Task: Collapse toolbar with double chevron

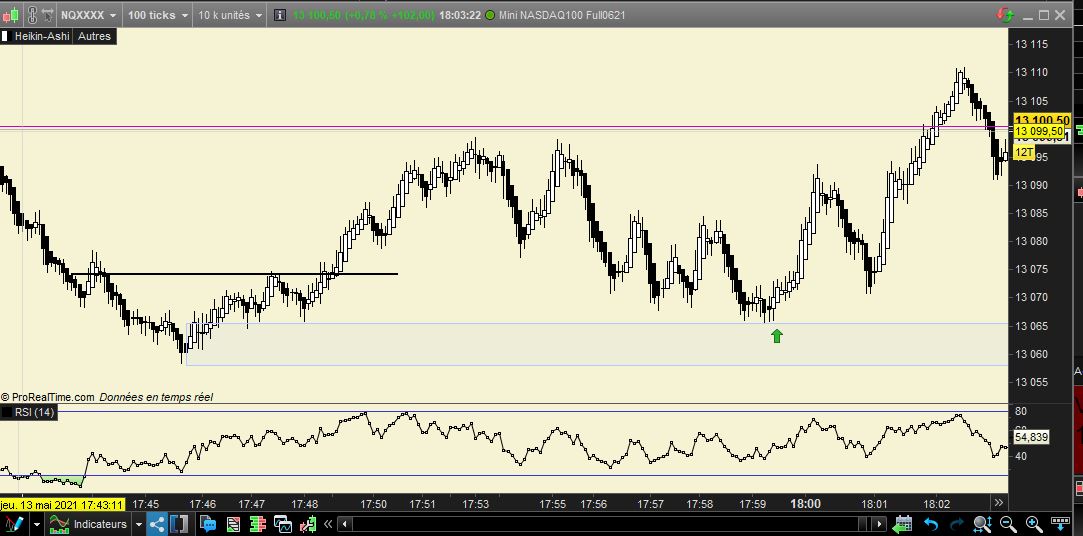Action: click(328, 524)
